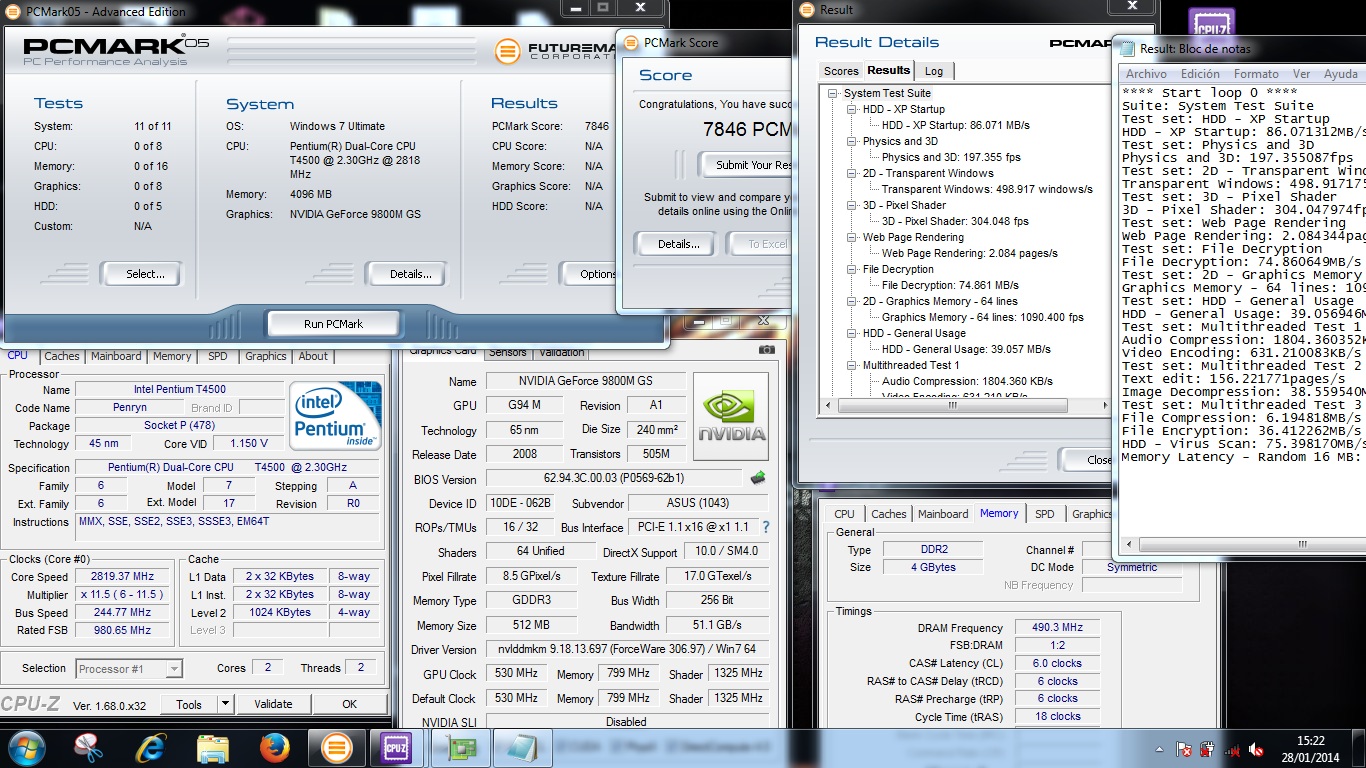Collapse the Physics and 3D node
The image size is (1366, 768).
coord(852,141)
